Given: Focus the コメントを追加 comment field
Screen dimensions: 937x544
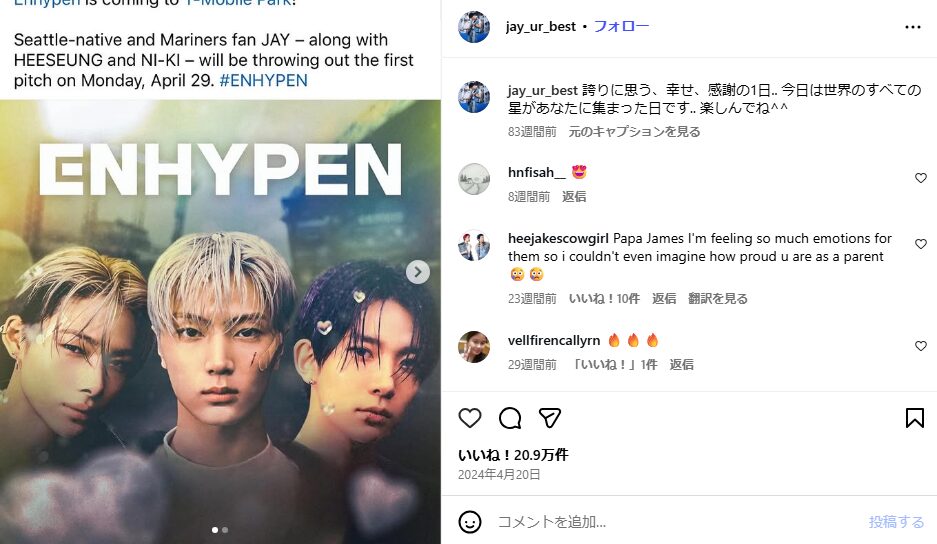Looking at the screenshot, I should [x=675, y=522].
